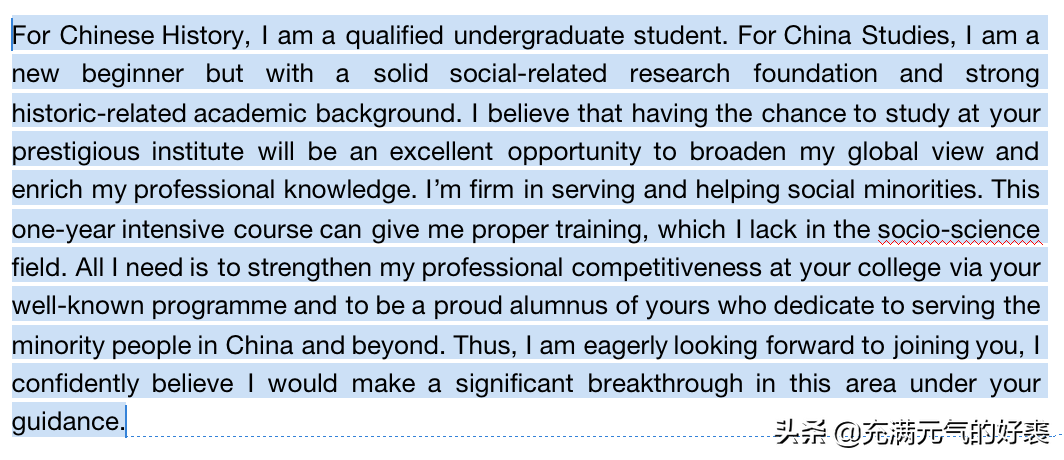Click the hyphenated word "social-related"
Image resolution: width=1064 pixels, height=460 pixels.
coord(527,74)
